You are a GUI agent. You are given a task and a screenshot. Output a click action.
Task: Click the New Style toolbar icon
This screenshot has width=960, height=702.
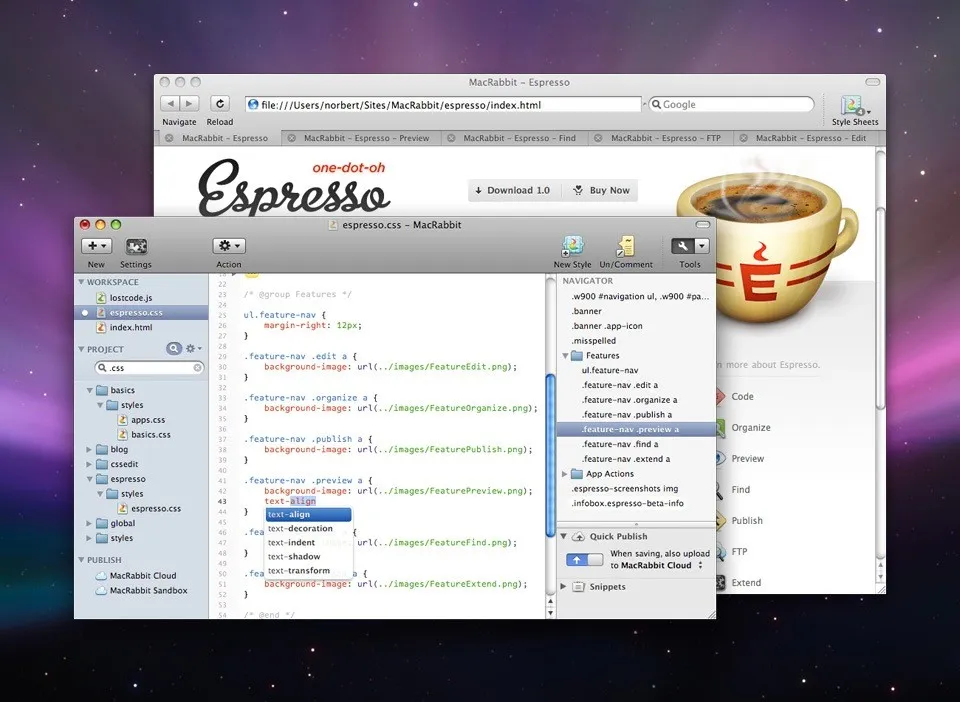point(572,246)
